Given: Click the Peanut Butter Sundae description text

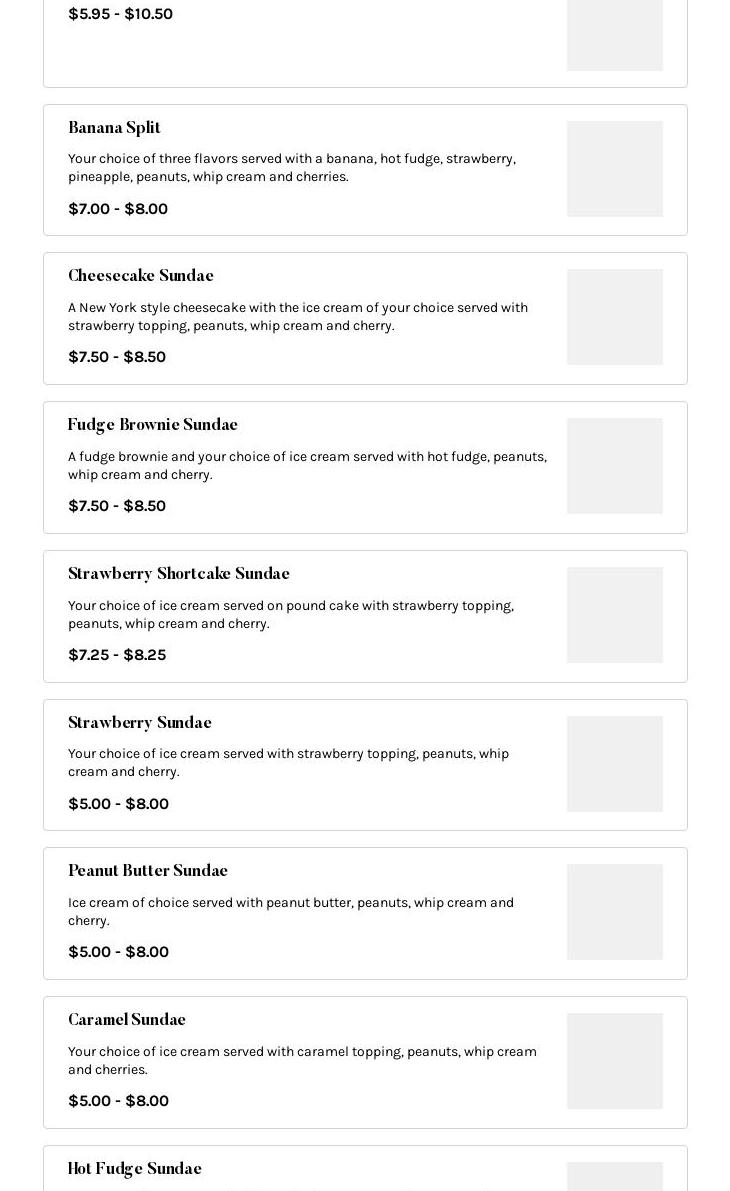Looking at the screenshot, I should pyautogui.click(x=291, y=911).
